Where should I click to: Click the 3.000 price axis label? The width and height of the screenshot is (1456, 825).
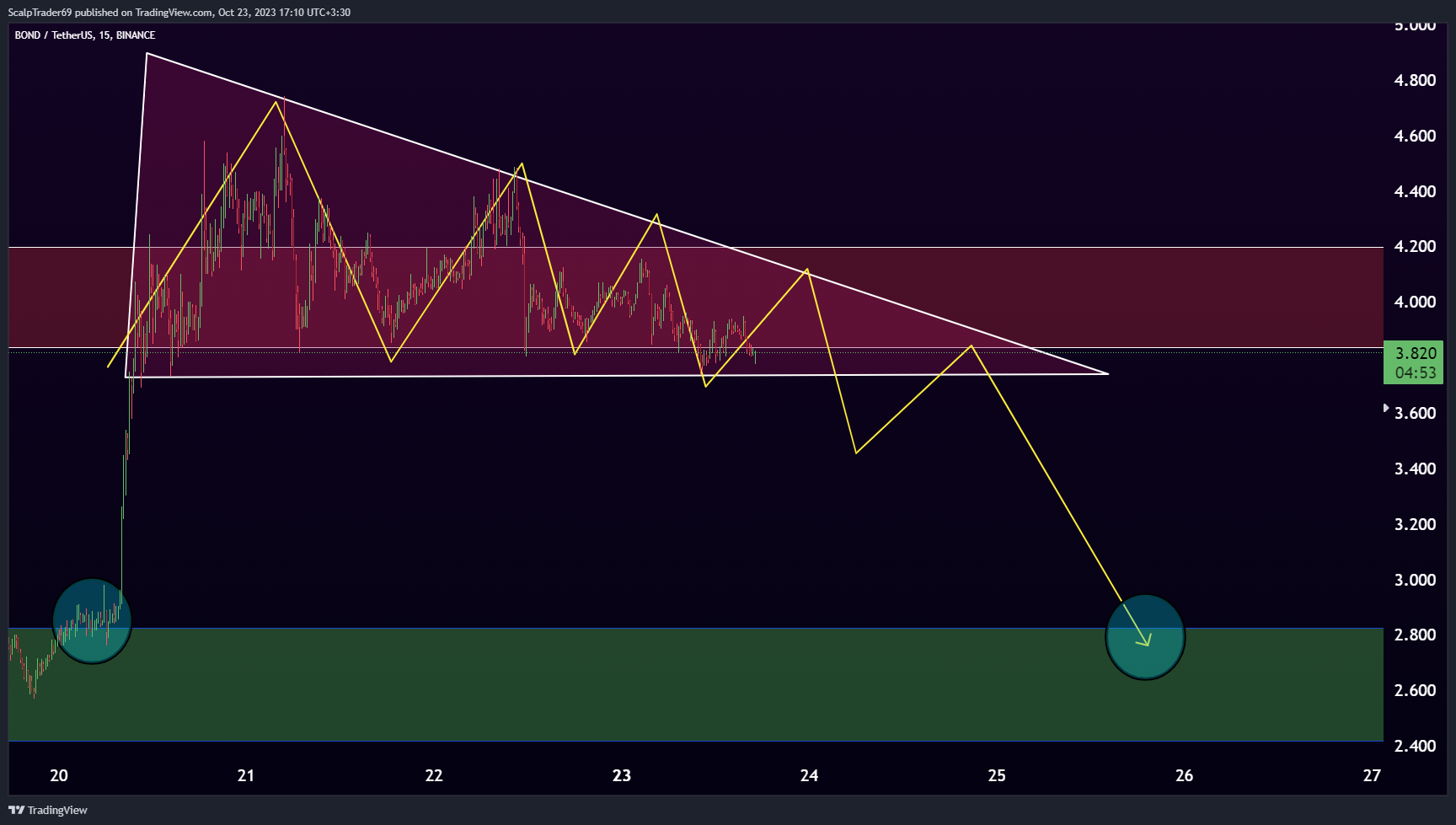(1415, 580)
